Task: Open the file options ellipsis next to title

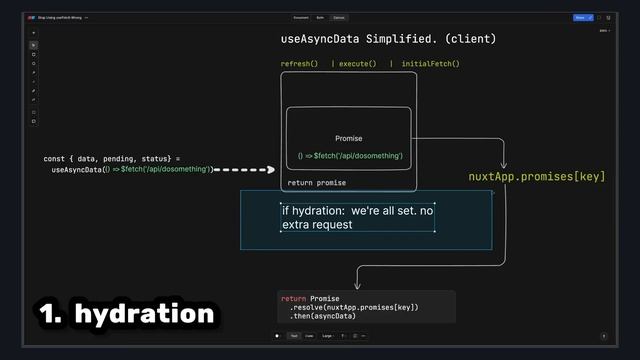Action: 86,18
